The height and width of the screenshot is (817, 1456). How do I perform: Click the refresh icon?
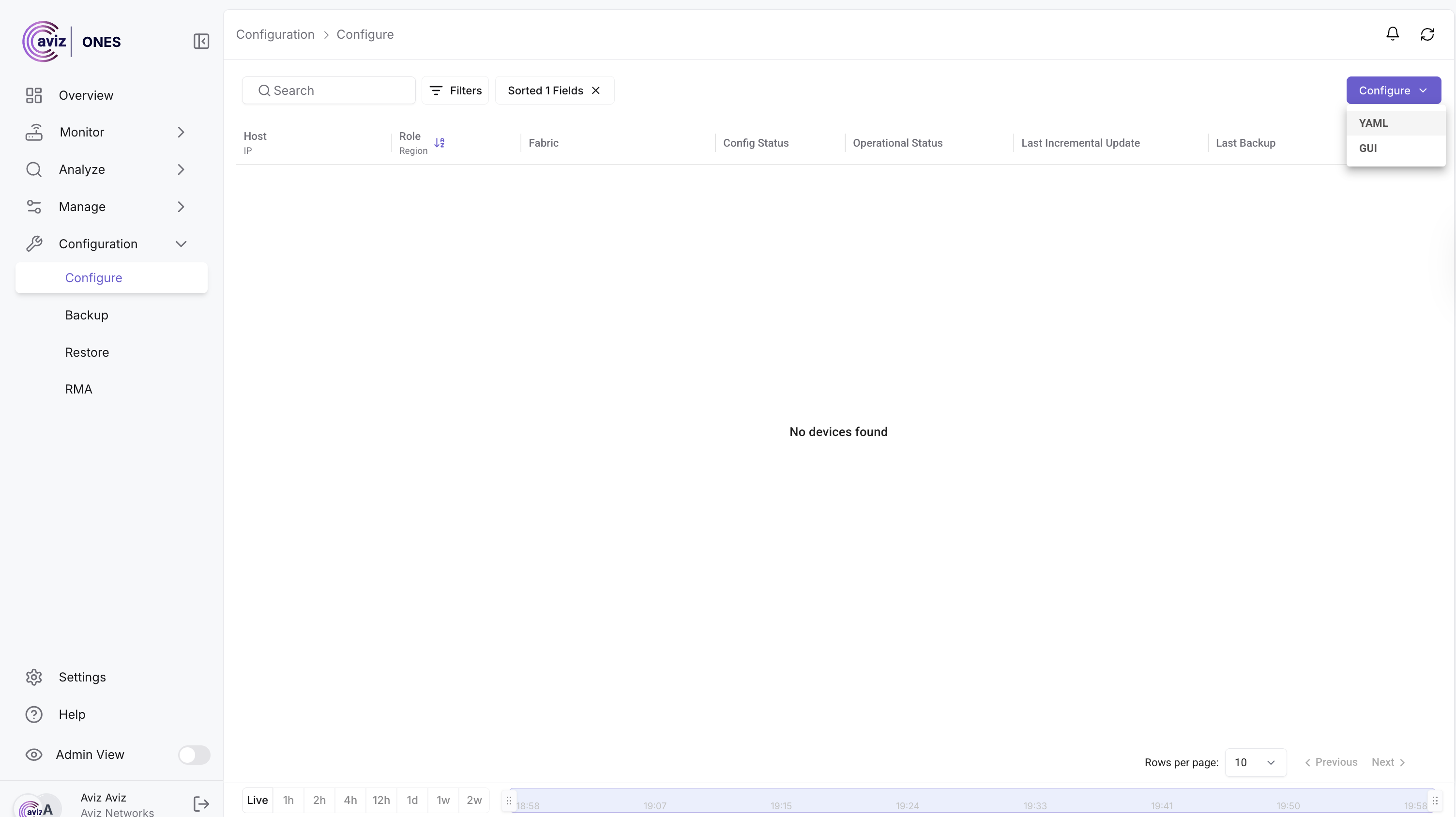(x=1426, y=34)
